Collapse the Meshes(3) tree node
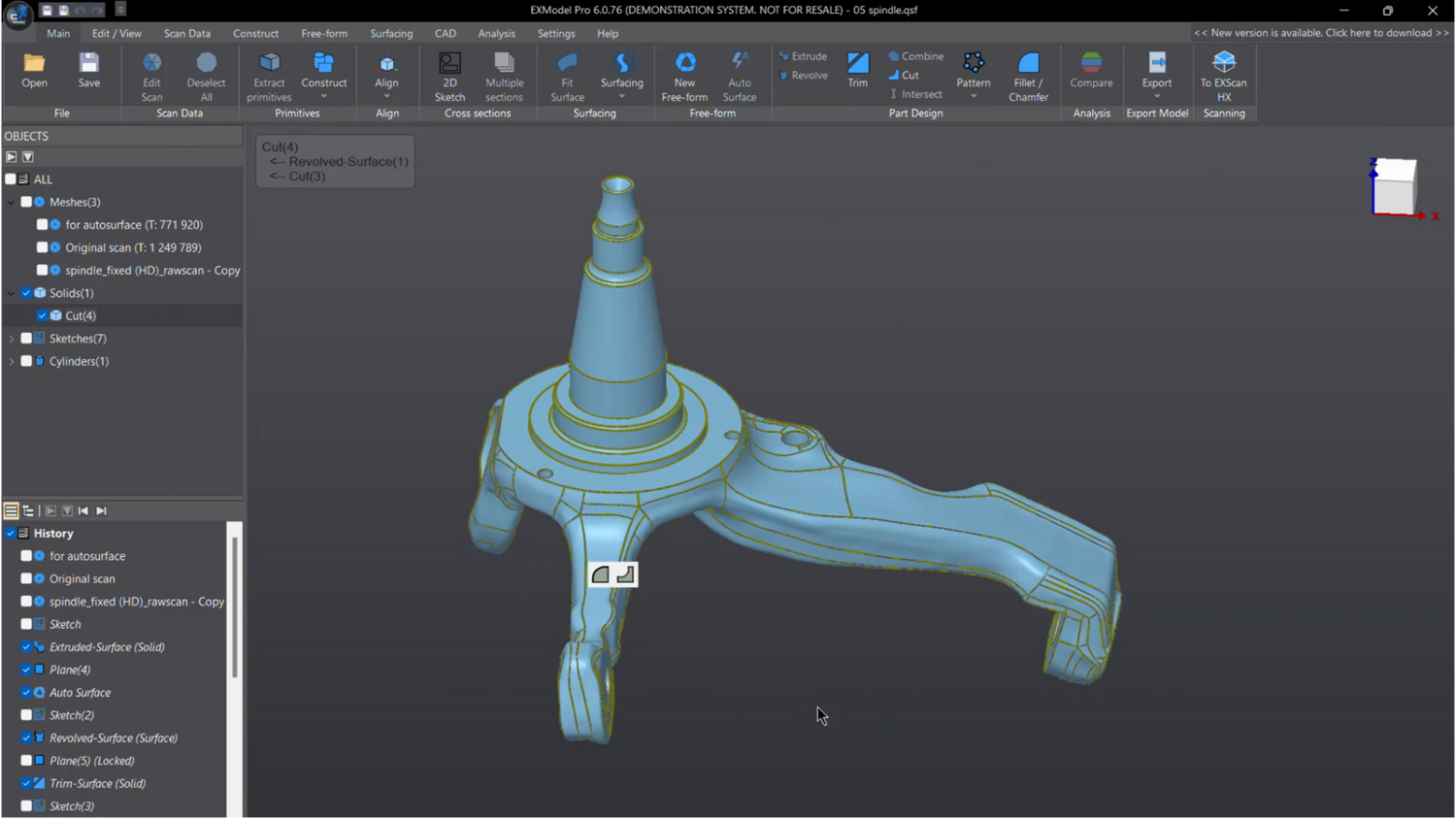The width and height of the screenshot is (1456, 819). [12, 202]
